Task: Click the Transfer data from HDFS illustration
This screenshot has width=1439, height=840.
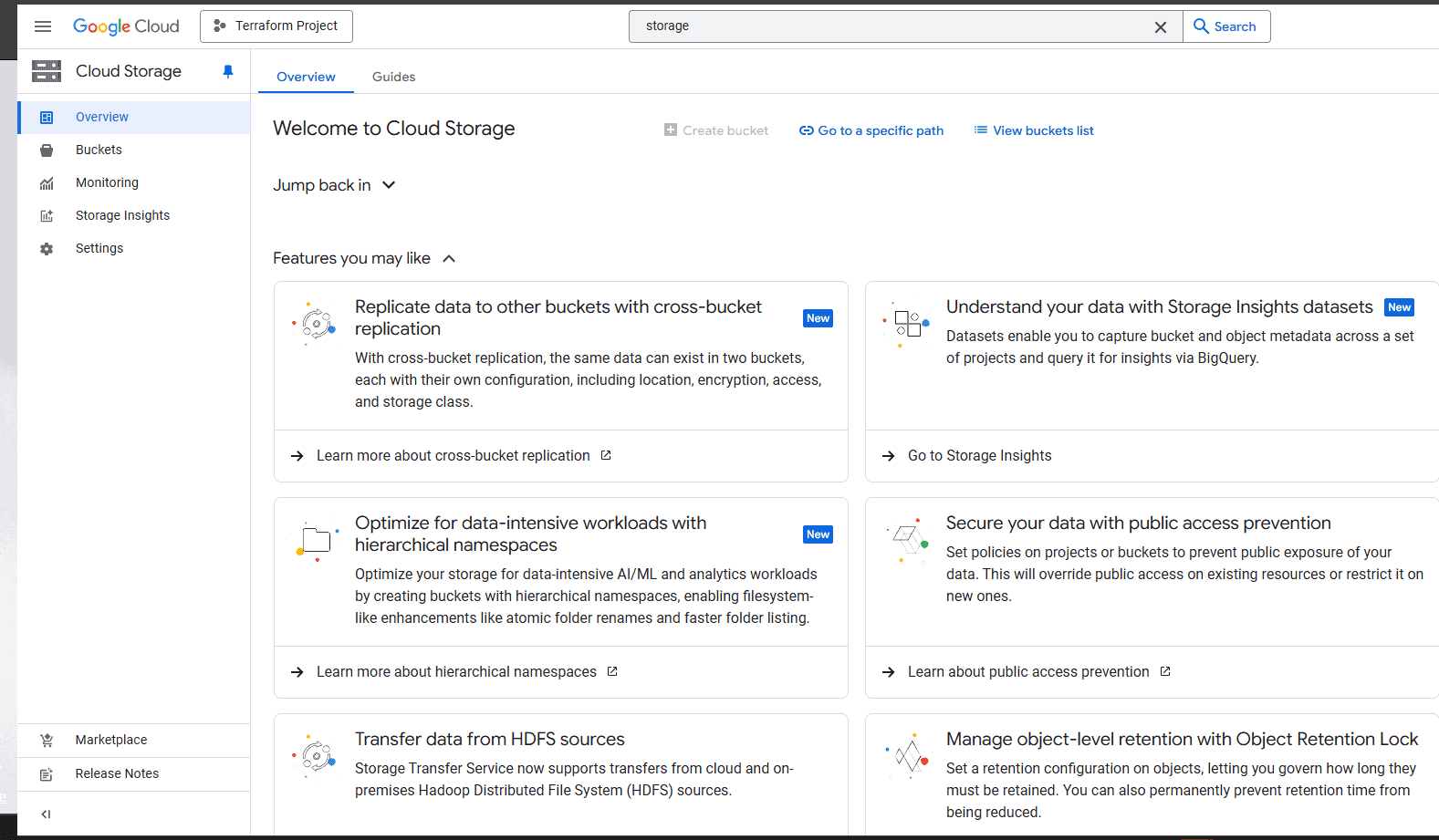Action: click(x=315, y=755)
